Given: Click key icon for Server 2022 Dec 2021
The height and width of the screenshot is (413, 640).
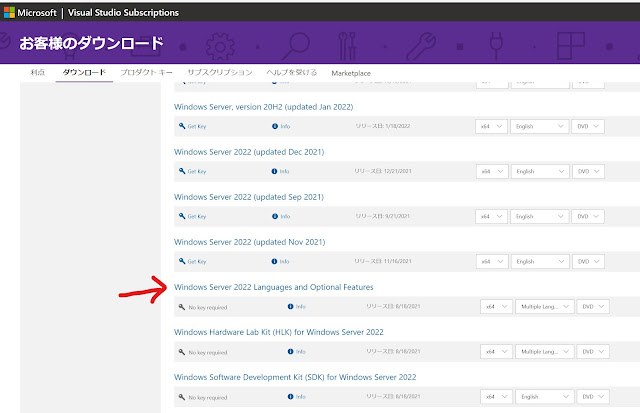Looking at the screenshot, I should pyautogui.click(x=182, y=171).
